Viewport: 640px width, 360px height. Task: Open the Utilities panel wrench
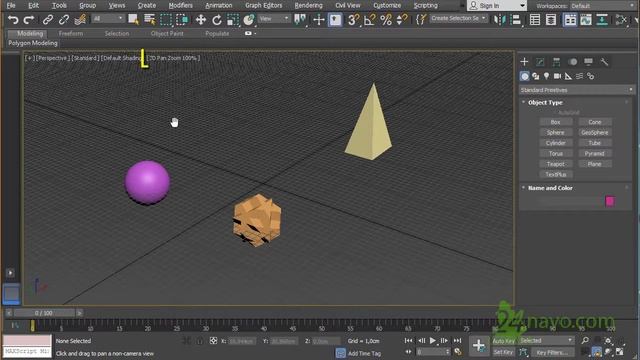click(x=604, y=62)
